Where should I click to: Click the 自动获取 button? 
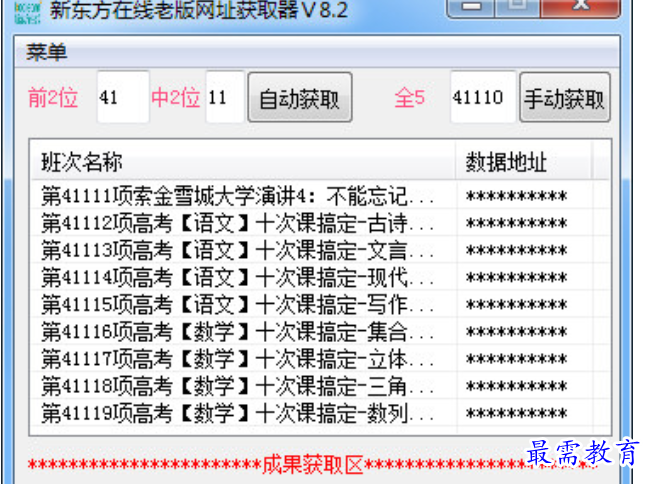pos(300,98)
